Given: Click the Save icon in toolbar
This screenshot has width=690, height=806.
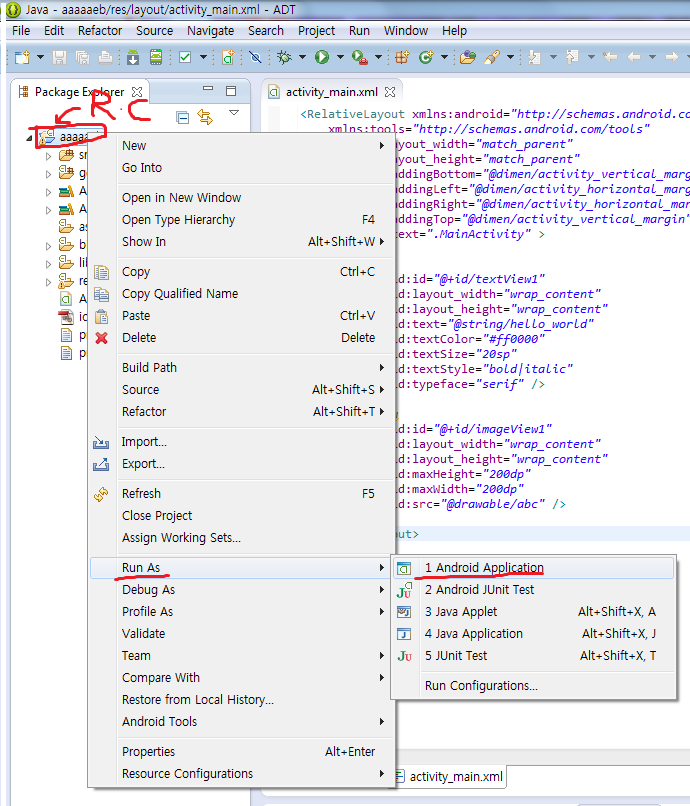Looking at the screenshot, I should point(59,58).
